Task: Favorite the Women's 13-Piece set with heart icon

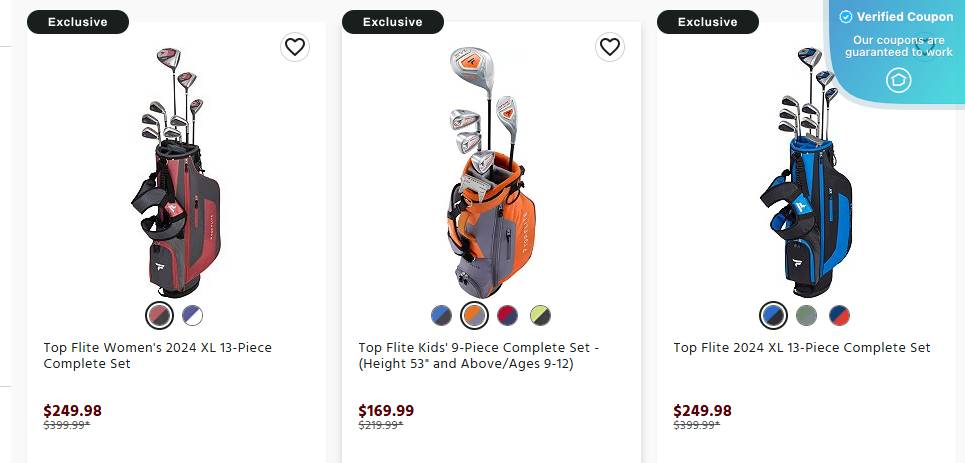Action: coord(294,46)
